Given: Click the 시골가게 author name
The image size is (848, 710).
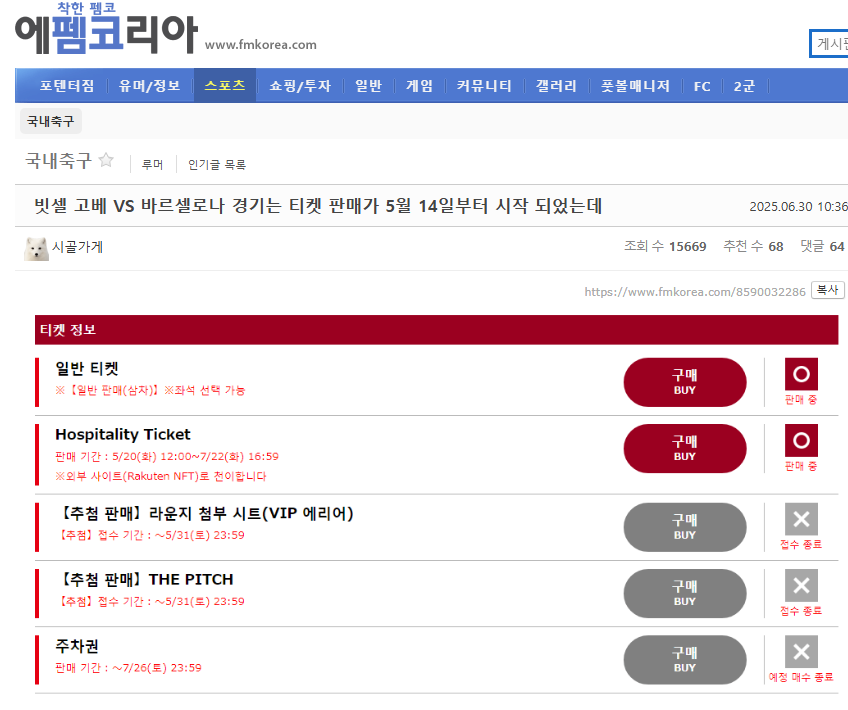Looking at the screenshot, I should pyautogui.click(x=77, y=247).
